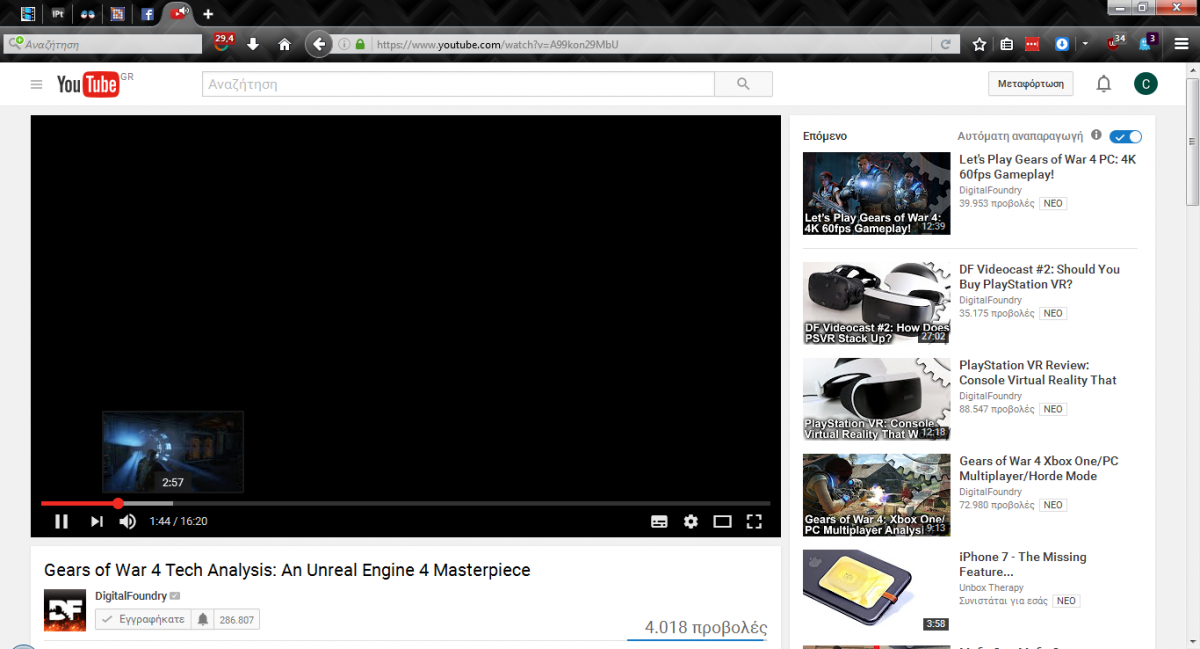
Task: Focus the YouTube Αναζήτηση search field
Action: coord(458,84)
